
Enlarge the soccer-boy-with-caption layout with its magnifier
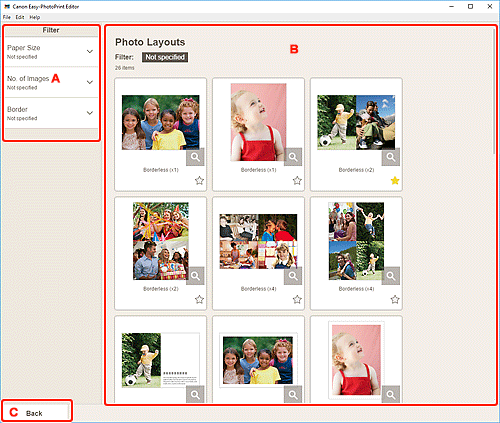click(x=195, y=395)
